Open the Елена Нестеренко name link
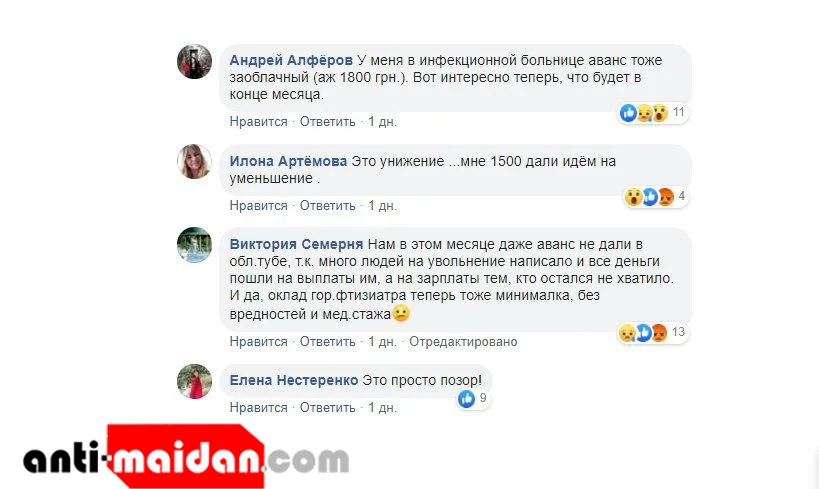Screen dimensions: 819x489 pos(294,380)
